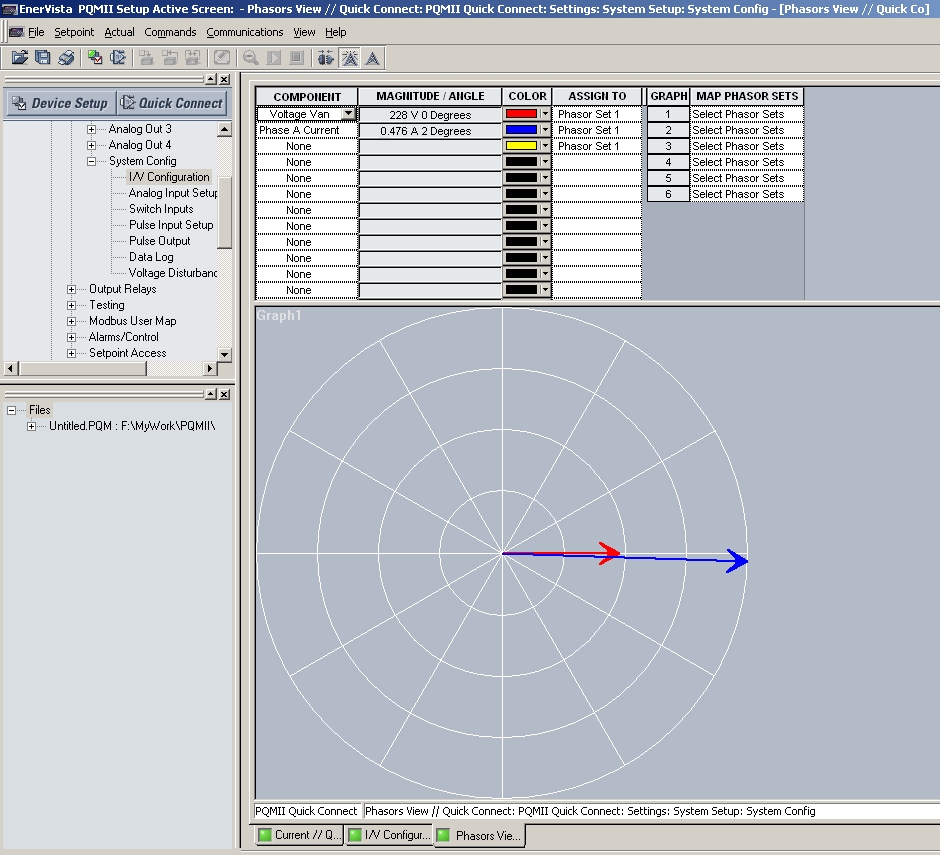Click the blue swatch for Phase A Current

pos(521,130)
